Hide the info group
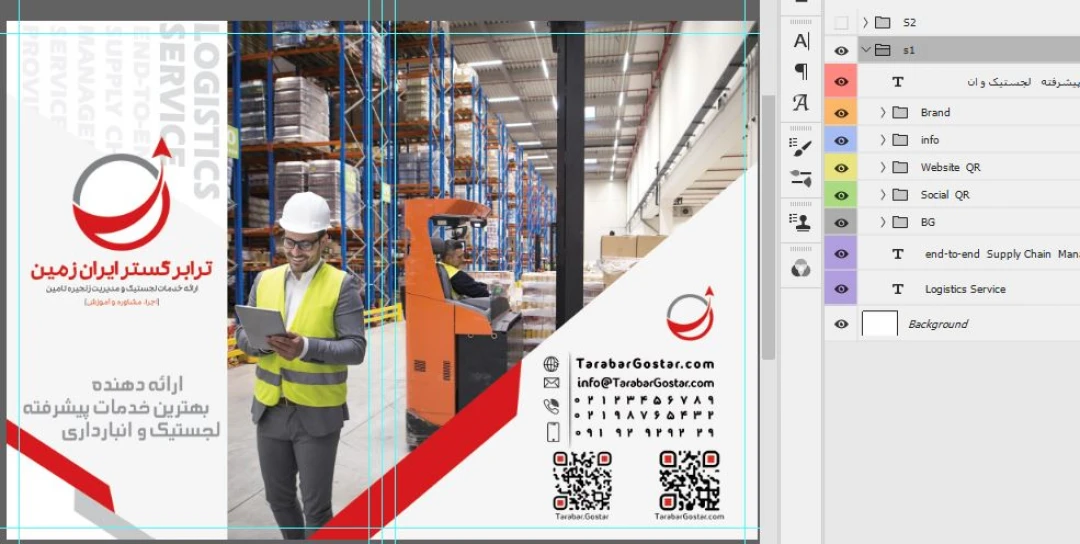Viewport: 1080px width, 544px height. pos(841,140)
